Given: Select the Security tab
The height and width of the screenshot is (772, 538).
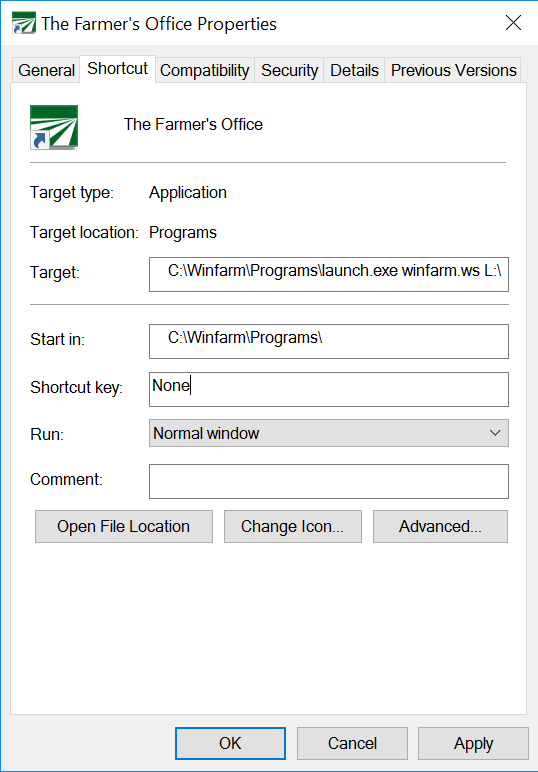Looking at the screenshot, I should [x=289, y=70].
